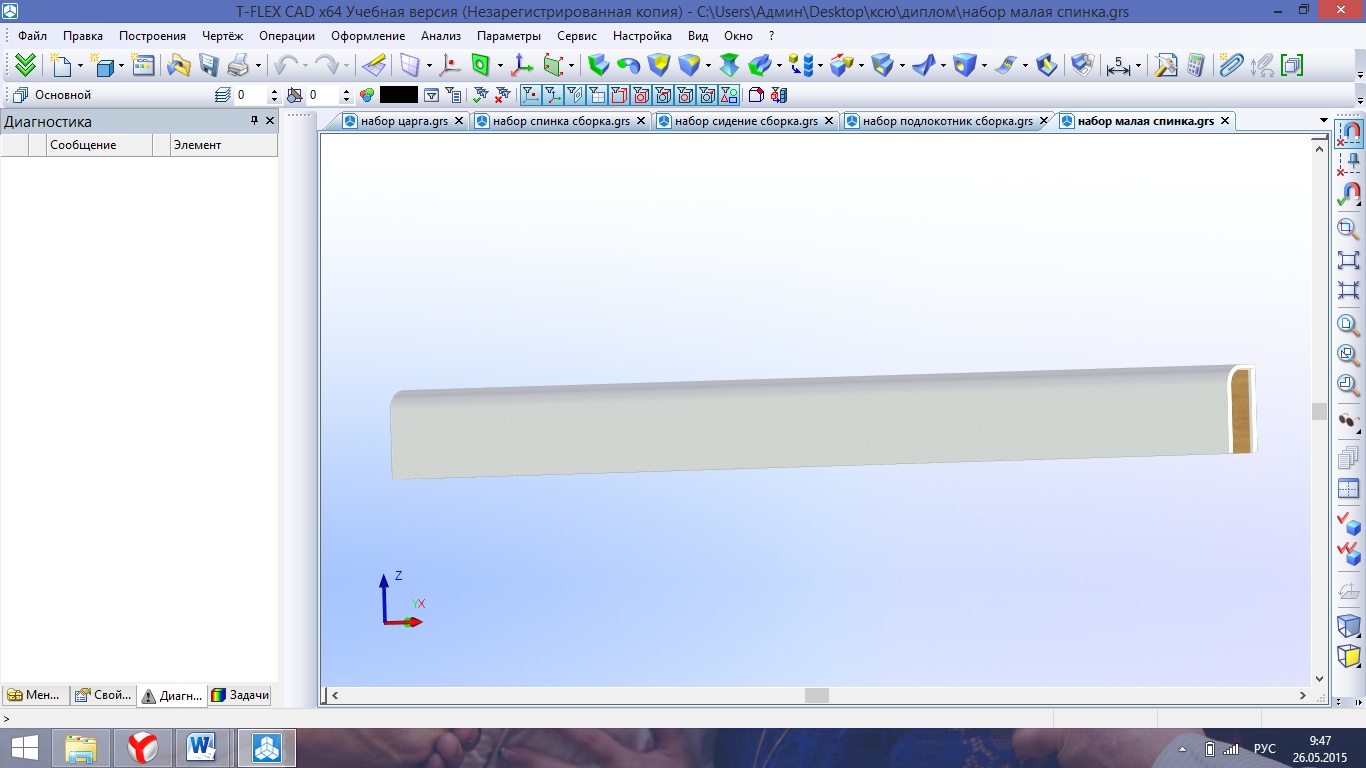The width and height of the screenshot is (1366, 768).
Task: Open the Построения menu
Action: point(152,35)
